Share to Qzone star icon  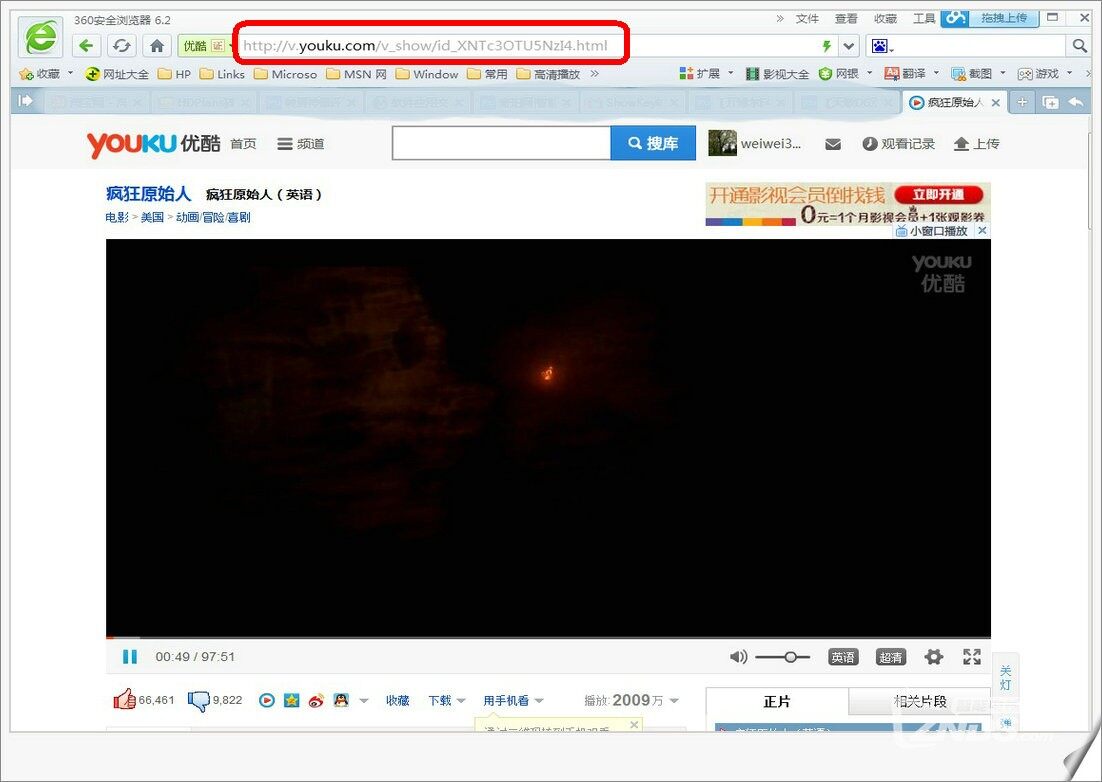tap(291, 700)
